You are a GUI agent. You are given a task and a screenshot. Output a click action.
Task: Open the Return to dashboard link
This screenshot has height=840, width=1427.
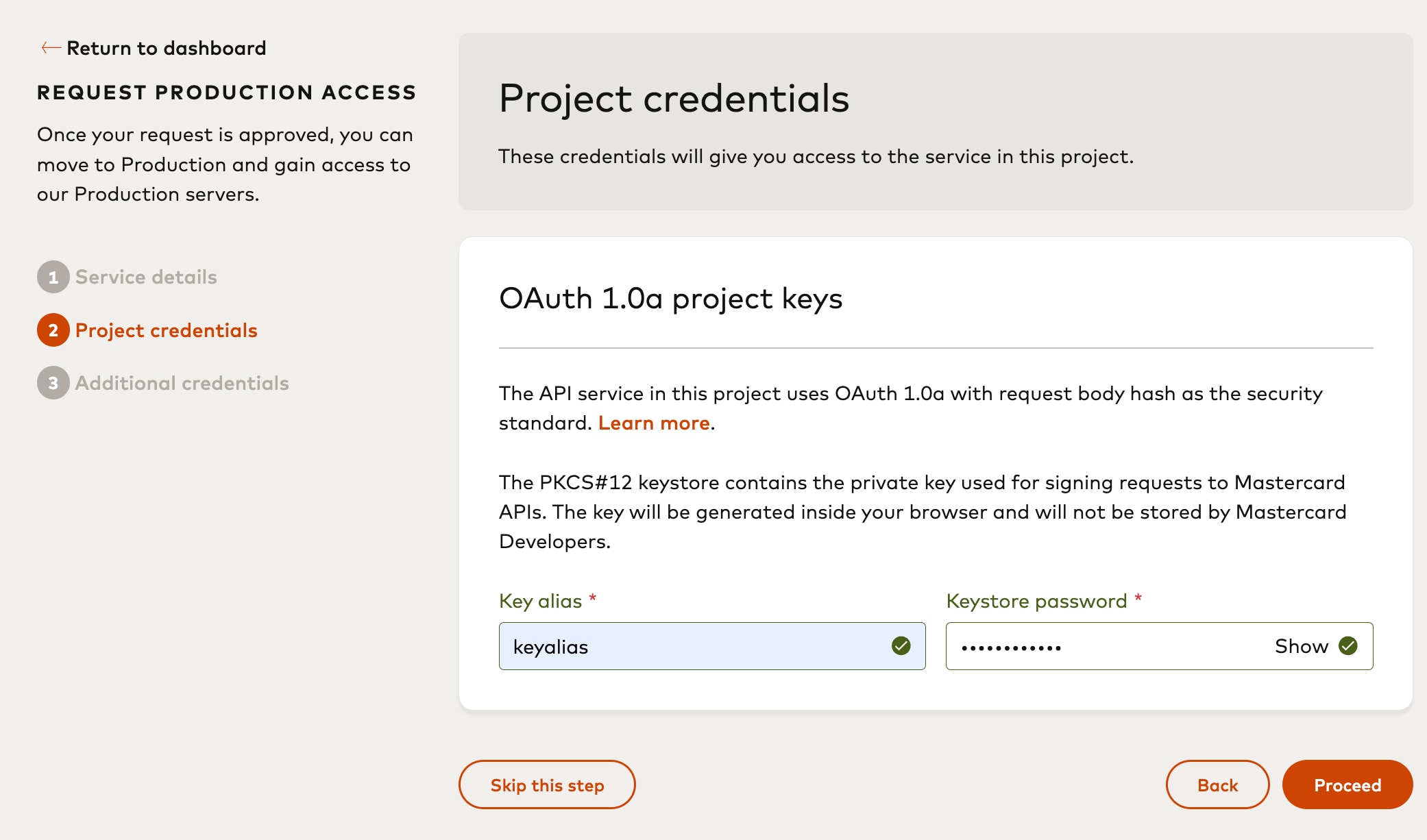166,48
